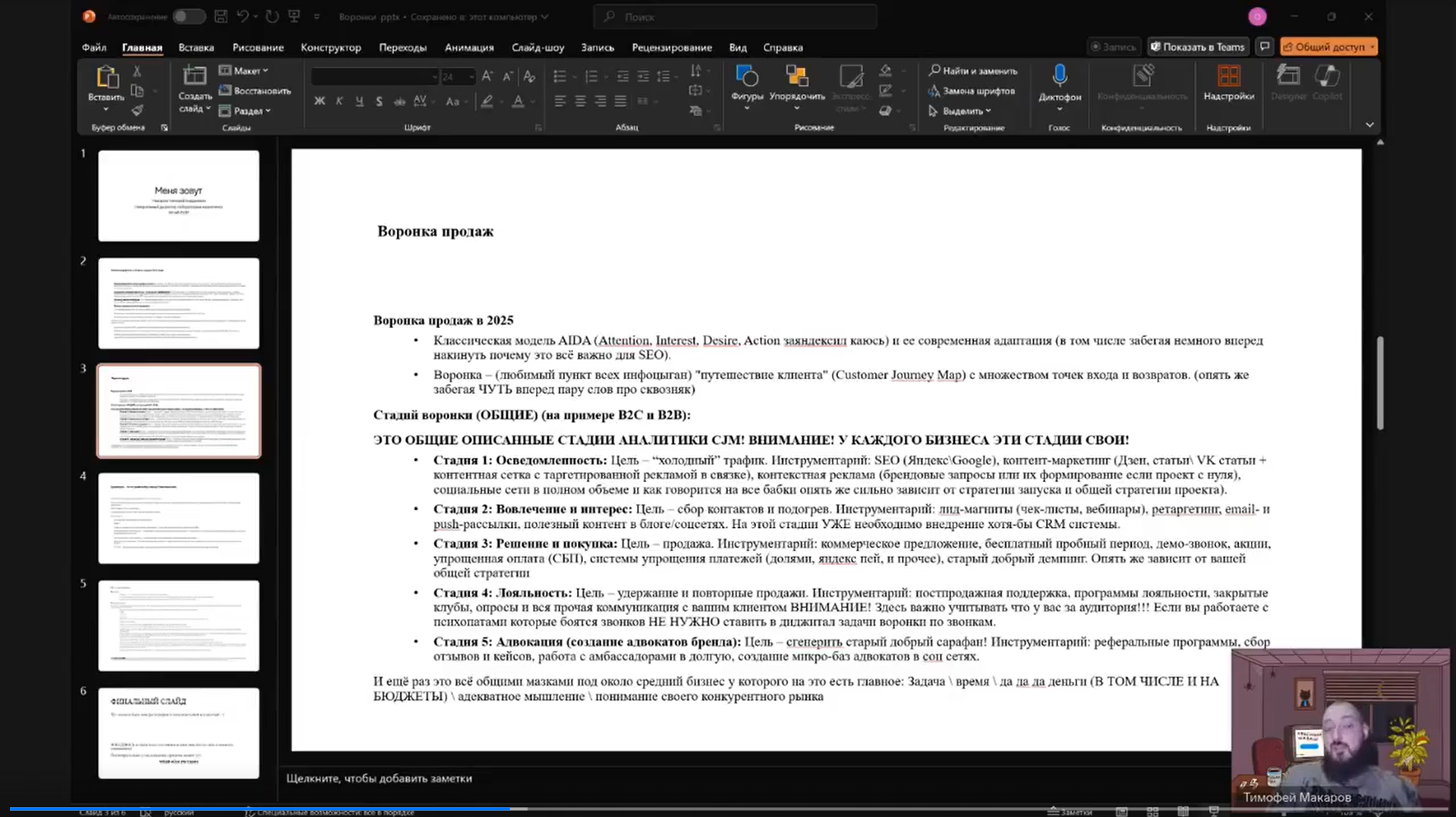This screenshot has height=817, width=1456.
Task: Expand the Макет layout dropdown
Action: click(x=244, y=71)
